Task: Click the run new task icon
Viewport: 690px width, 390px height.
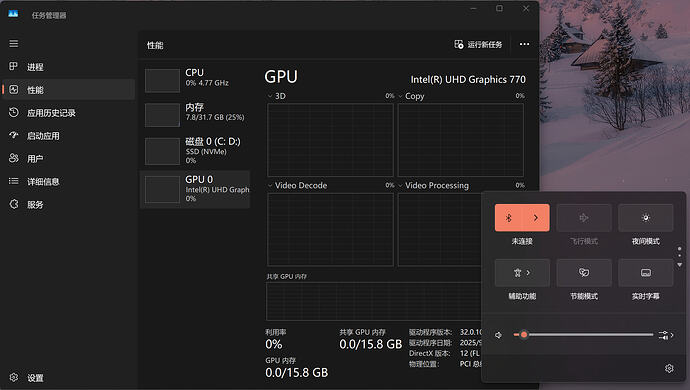Action: [x=459, y=44]
